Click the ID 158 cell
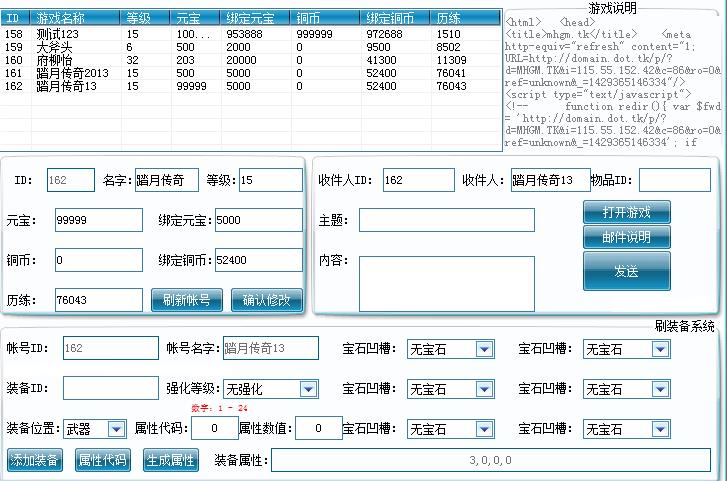This screenshot has height=481, width=727. pyautogui.click(x=13, y=34)
